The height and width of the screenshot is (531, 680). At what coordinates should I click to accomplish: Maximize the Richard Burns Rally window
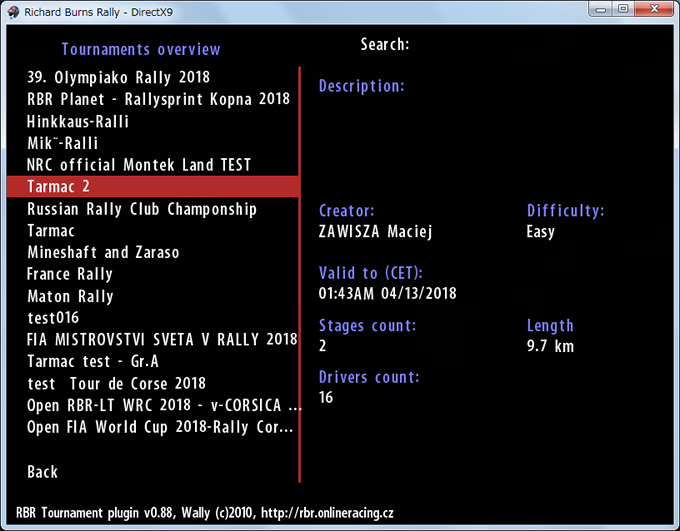623,9
